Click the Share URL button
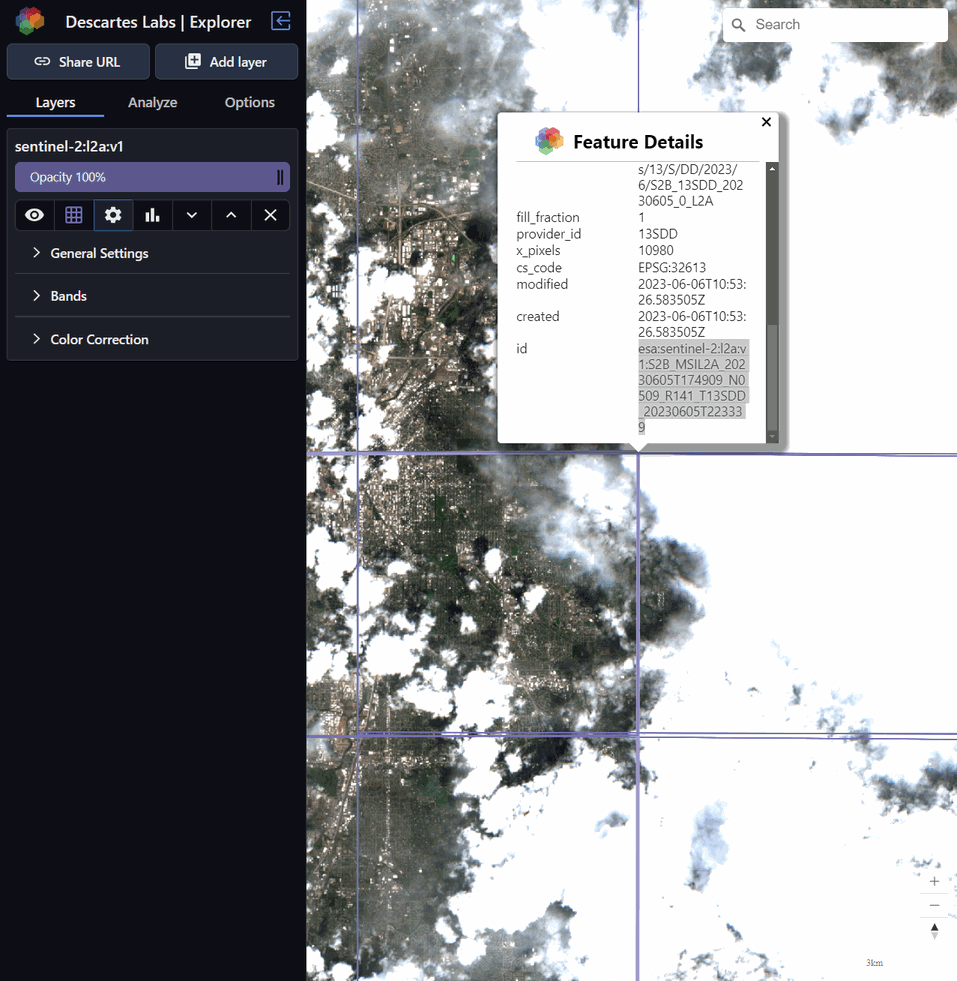 tap(78, 61)
